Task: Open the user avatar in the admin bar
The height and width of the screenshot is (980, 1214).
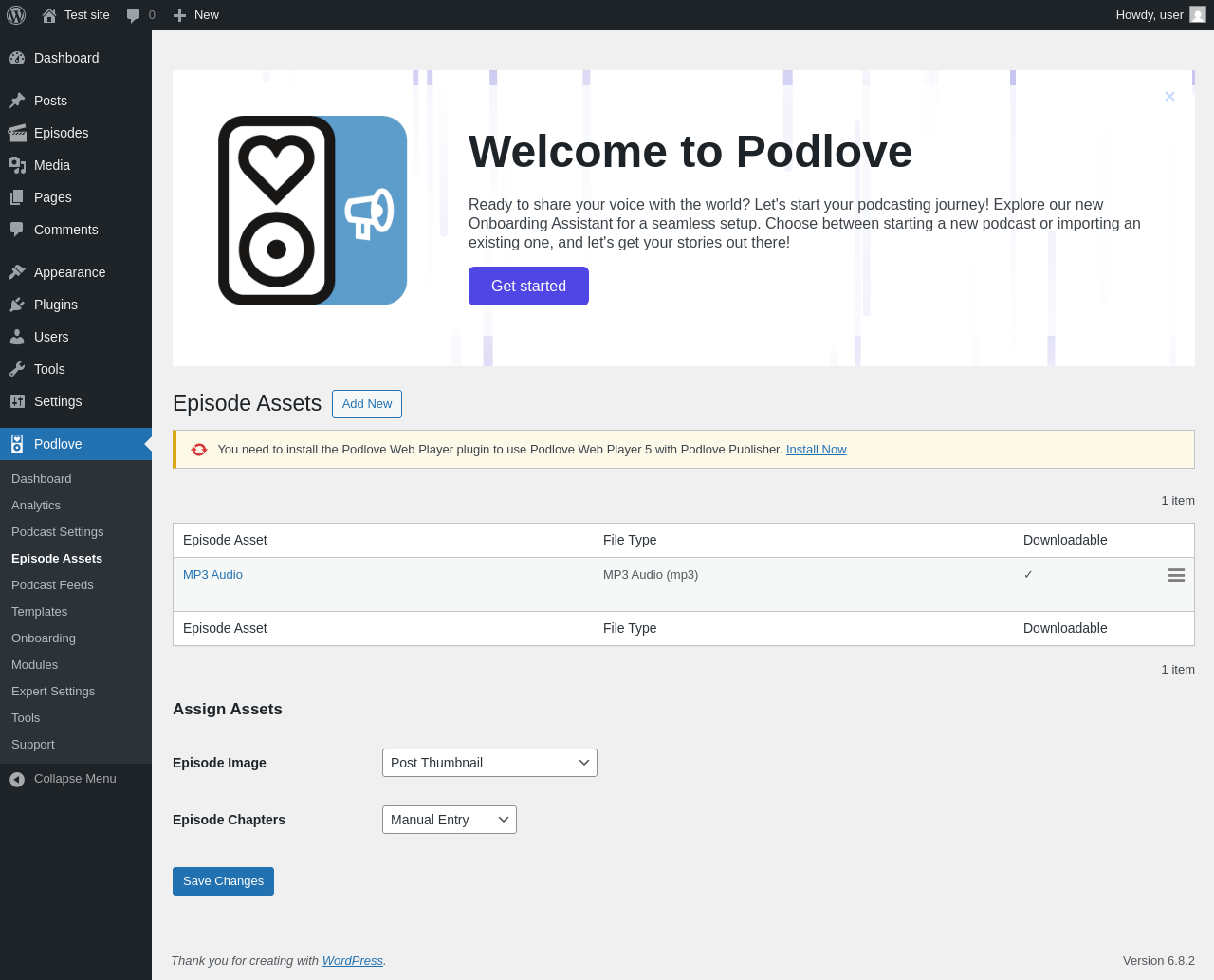Action: pos(1198,15)
